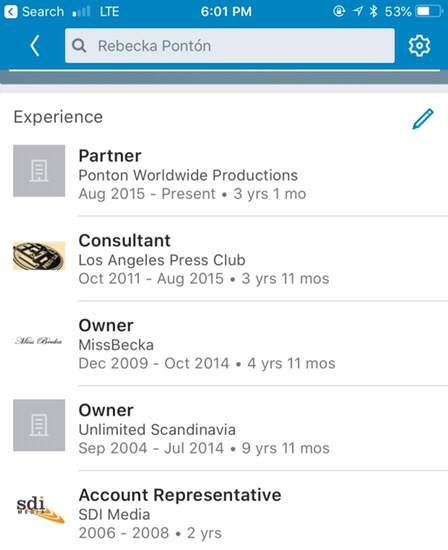Tap the MissBecka script logo
448x550 pixels.
[39, 341]
